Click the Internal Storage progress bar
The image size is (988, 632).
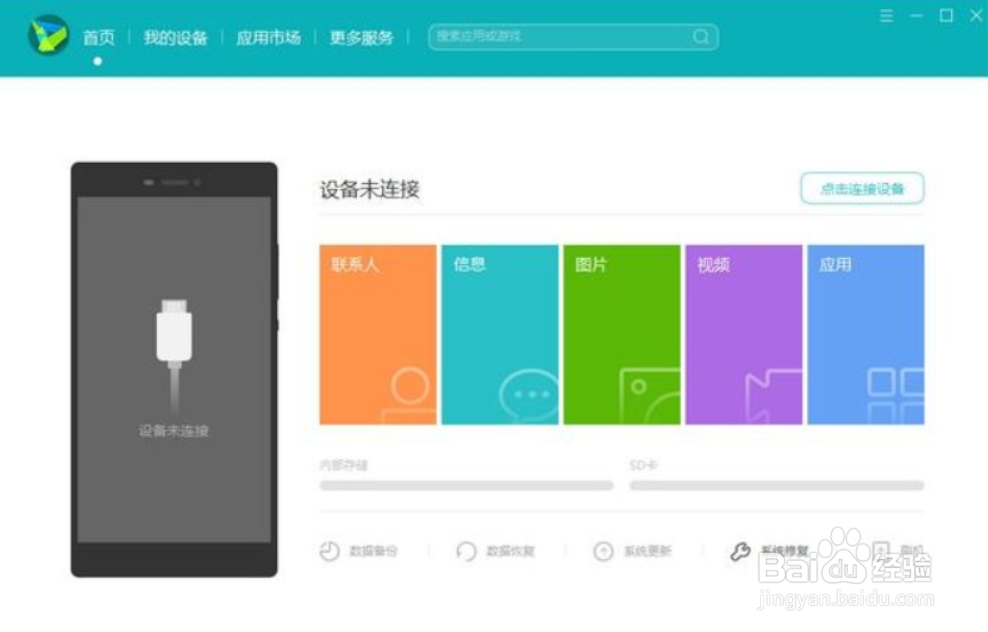coord(465,485)
